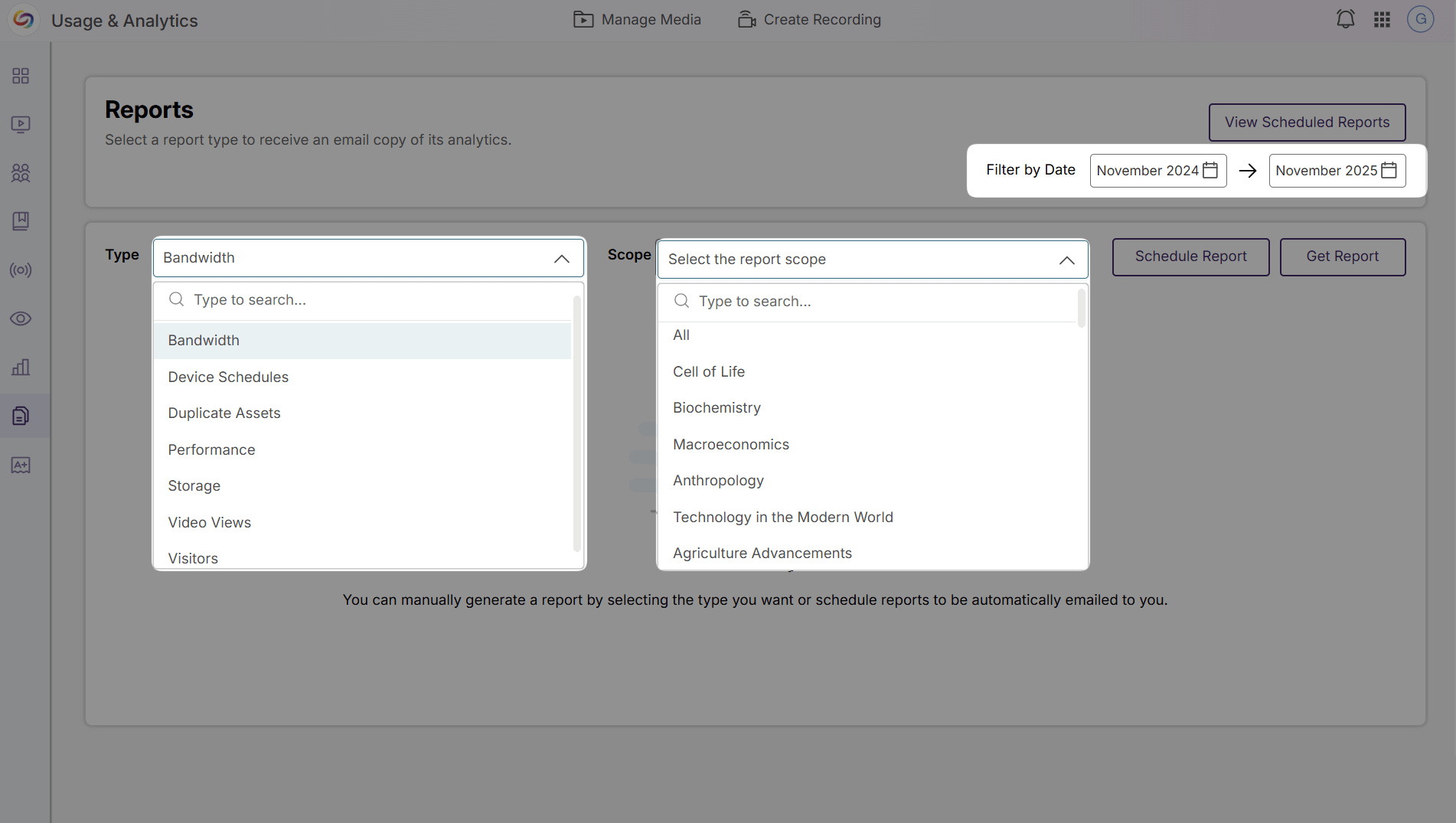Click the library book icon in sidebar
Viewport: 1456px width, 823px height.
pyautogui.click(x=21, y=221)
